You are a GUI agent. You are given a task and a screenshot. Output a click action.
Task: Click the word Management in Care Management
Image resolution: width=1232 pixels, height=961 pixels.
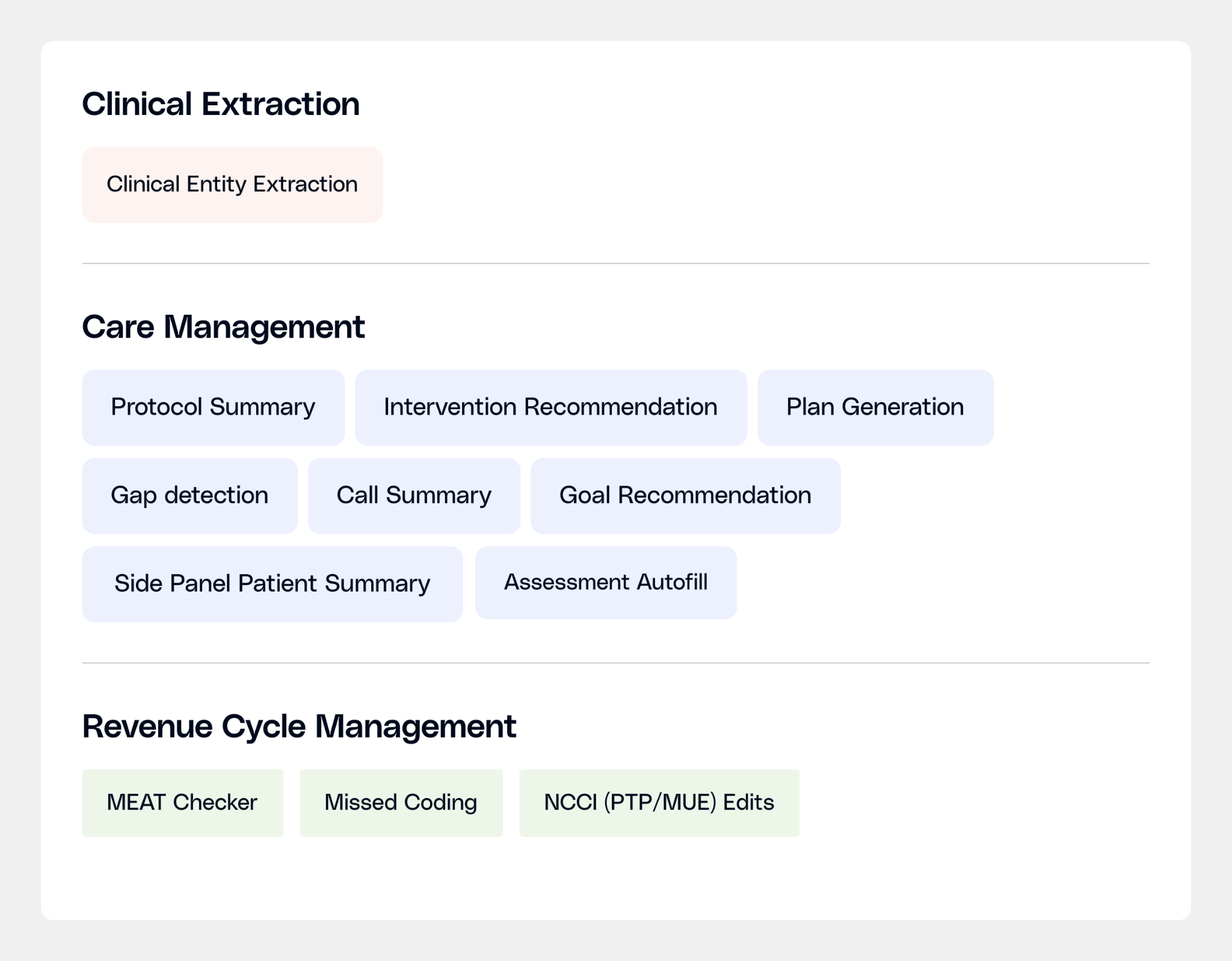(x=264, y=327)
